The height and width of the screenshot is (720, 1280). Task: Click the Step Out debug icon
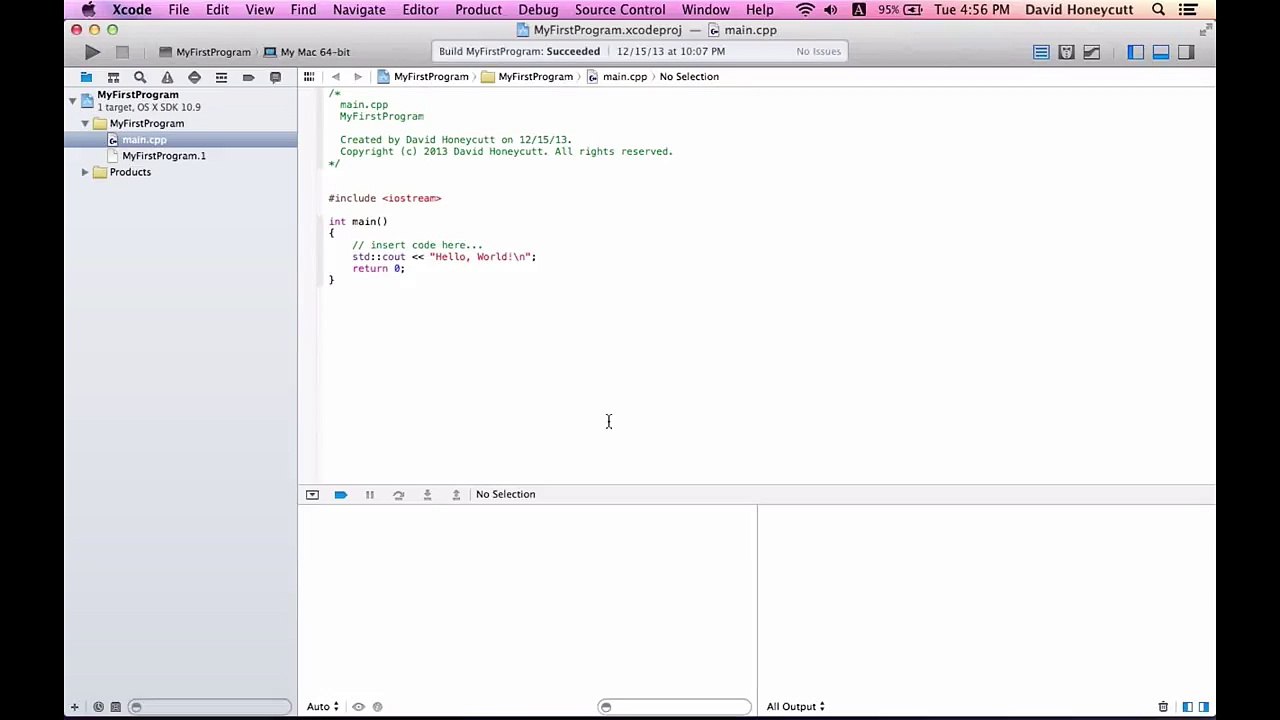tap(456, 494)
